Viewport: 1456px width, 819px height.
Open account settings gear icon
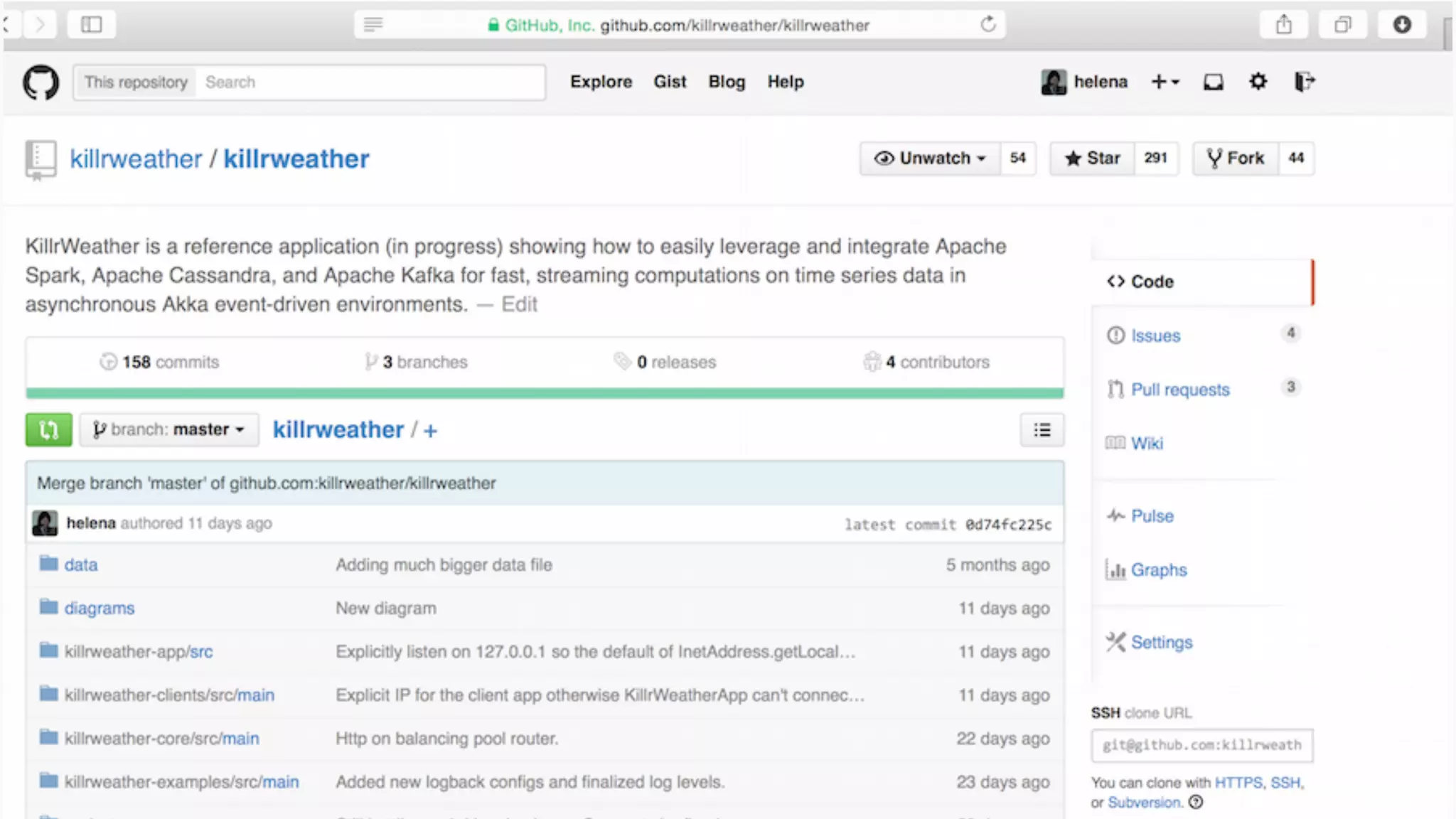tap(1258, 82)
